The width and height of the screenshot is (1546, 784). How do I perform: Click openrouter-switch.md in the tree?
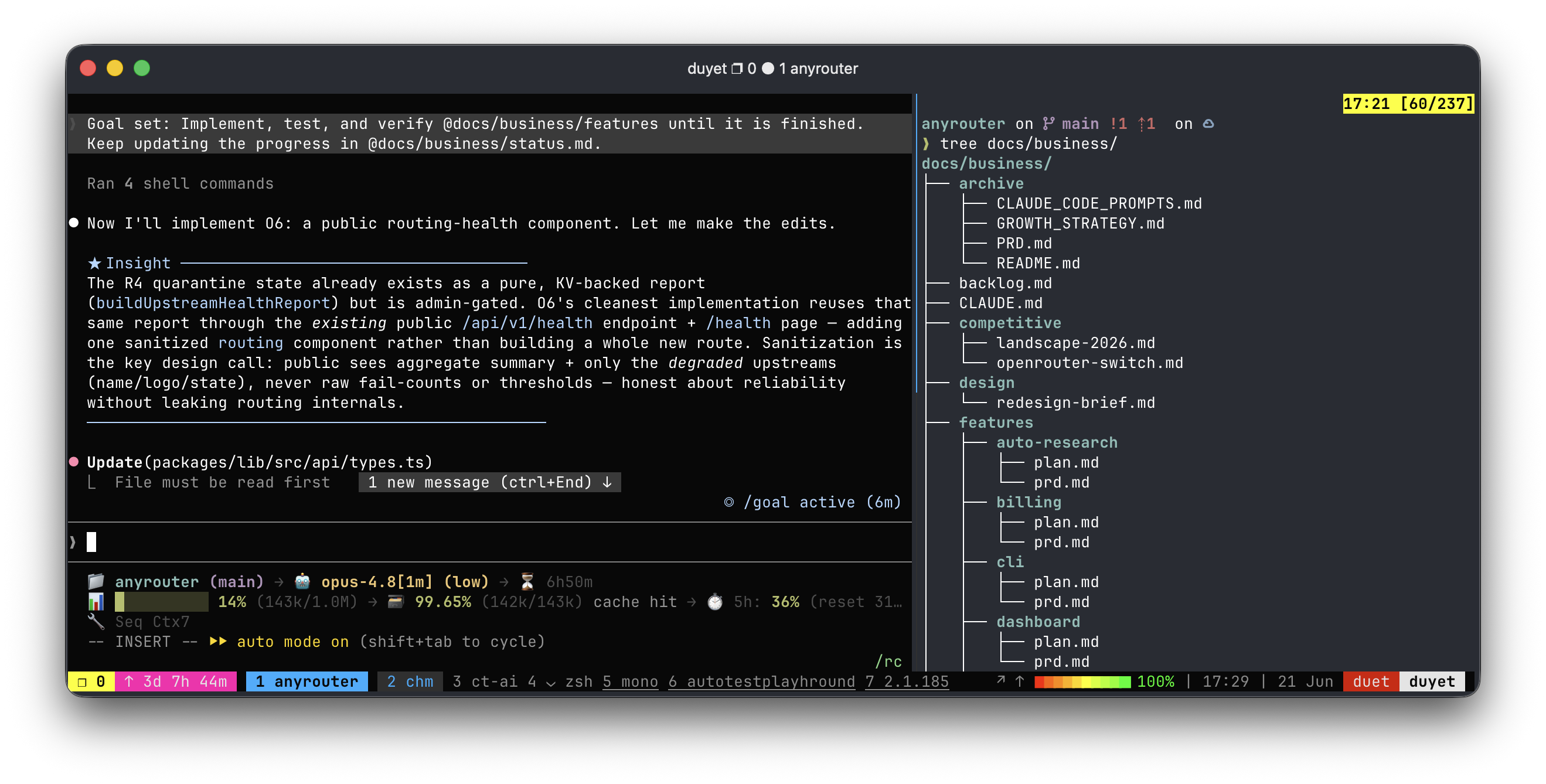pos(1090,362)
